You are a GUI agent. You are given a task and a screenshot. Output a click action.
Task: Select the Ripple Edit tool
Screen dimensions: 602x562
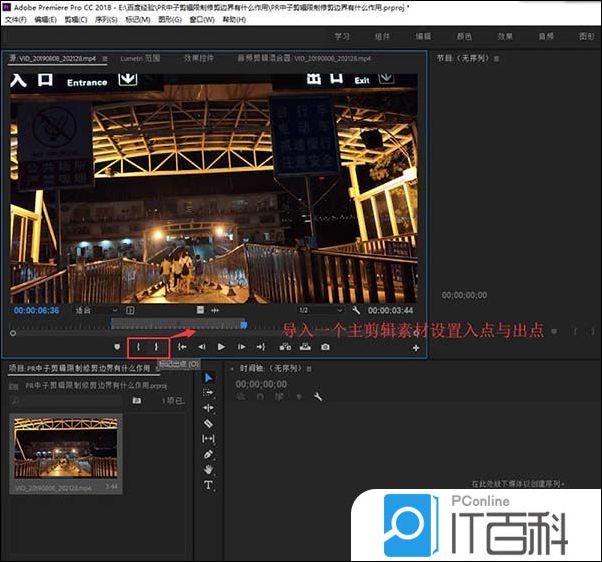point(208,408)
